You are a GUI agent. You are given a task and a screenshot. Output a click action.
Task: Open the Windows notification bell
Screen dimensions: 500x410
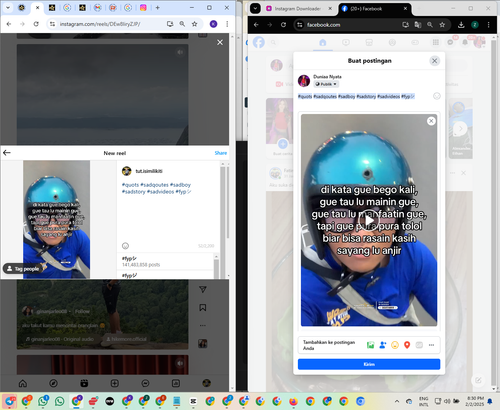pos(490,401)
